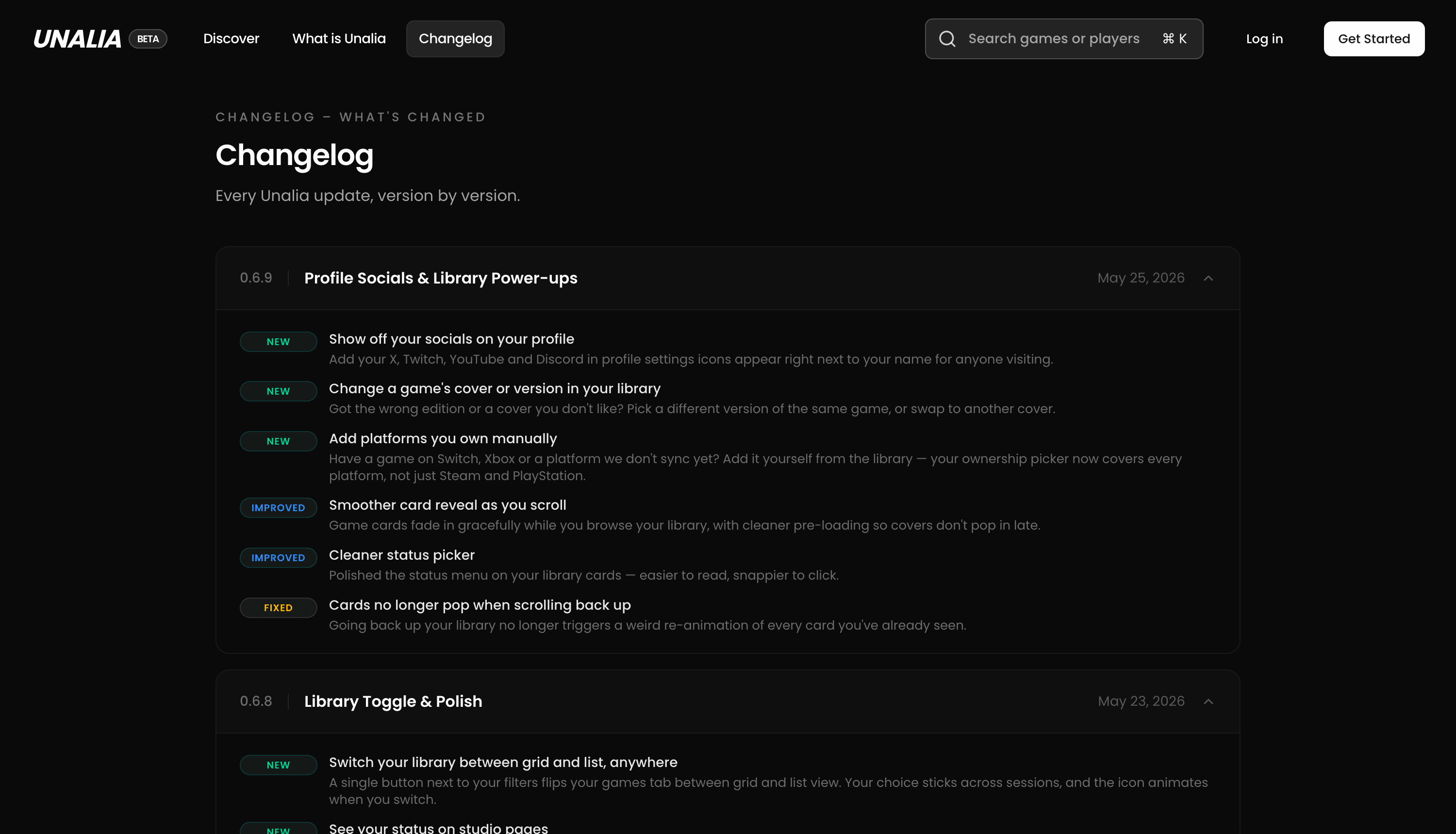The height and width of the screenshot is (834, 1456).
Task: Click 'See your status on studio pages'
Action: (438, 828)
